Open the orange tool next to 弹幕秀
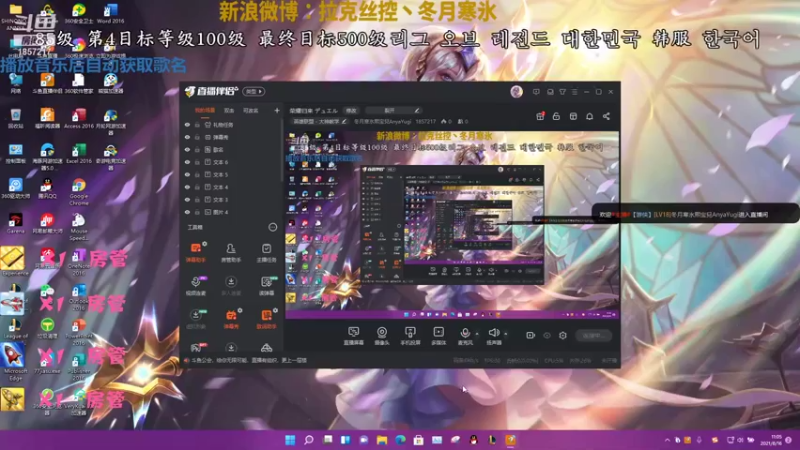The width and height of the screenshot is (800, 450). click(266, 318)
